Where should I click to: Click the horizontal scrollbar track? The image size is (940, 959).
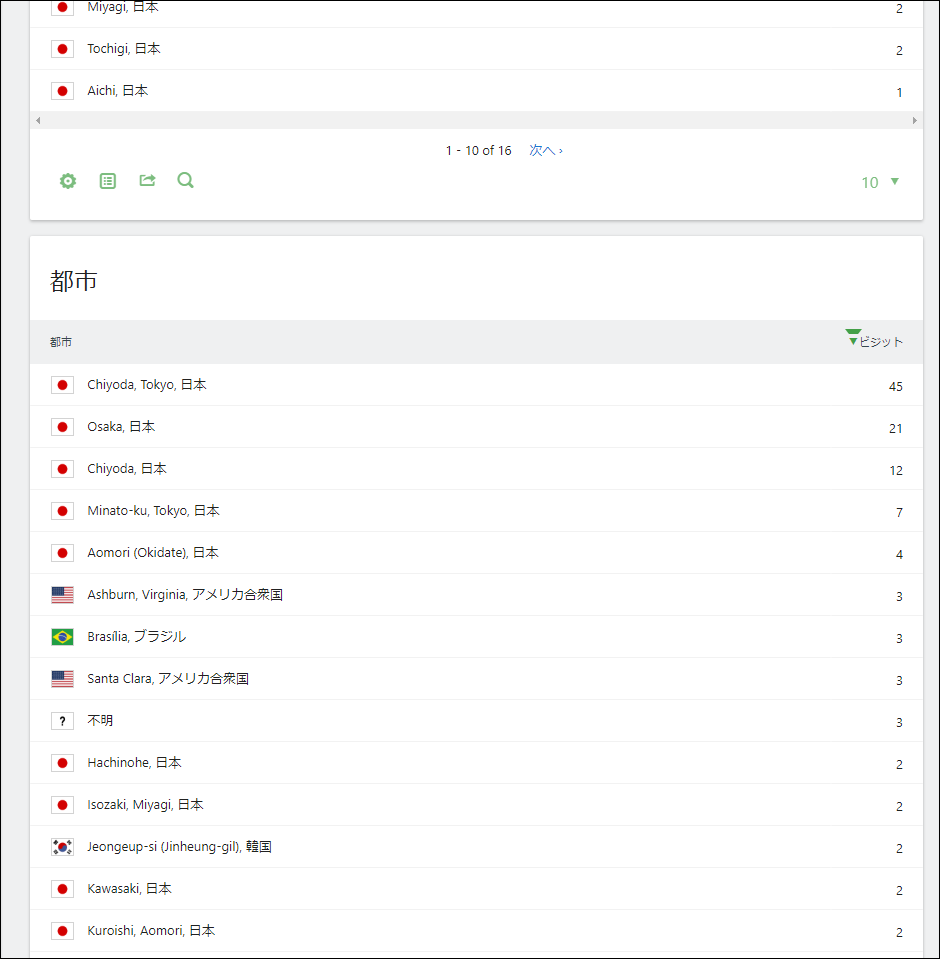pyautogui.click(x=476, y=120)
